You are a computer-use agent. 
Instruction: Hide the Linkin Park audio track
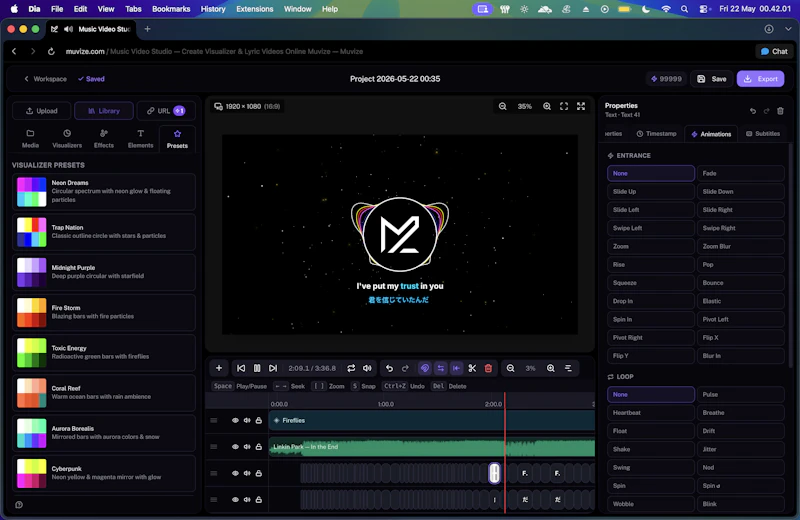click(x=235, y=447)
